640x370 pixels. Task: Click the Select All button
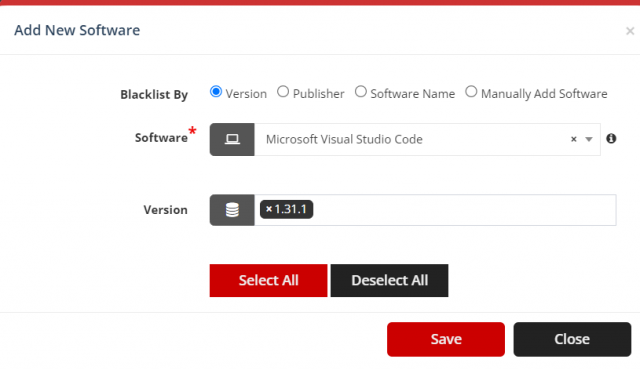(x=269, y=281)
